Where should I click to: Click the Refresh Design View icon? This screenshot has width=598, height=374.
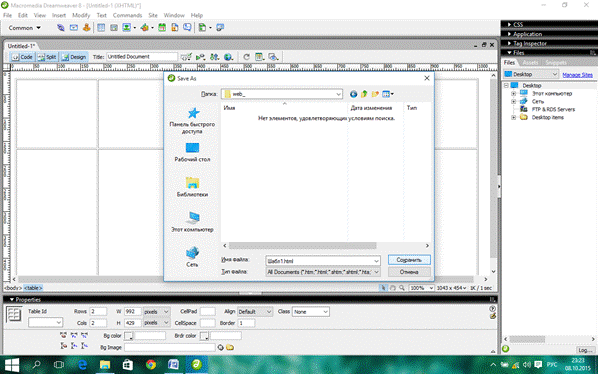246,57
